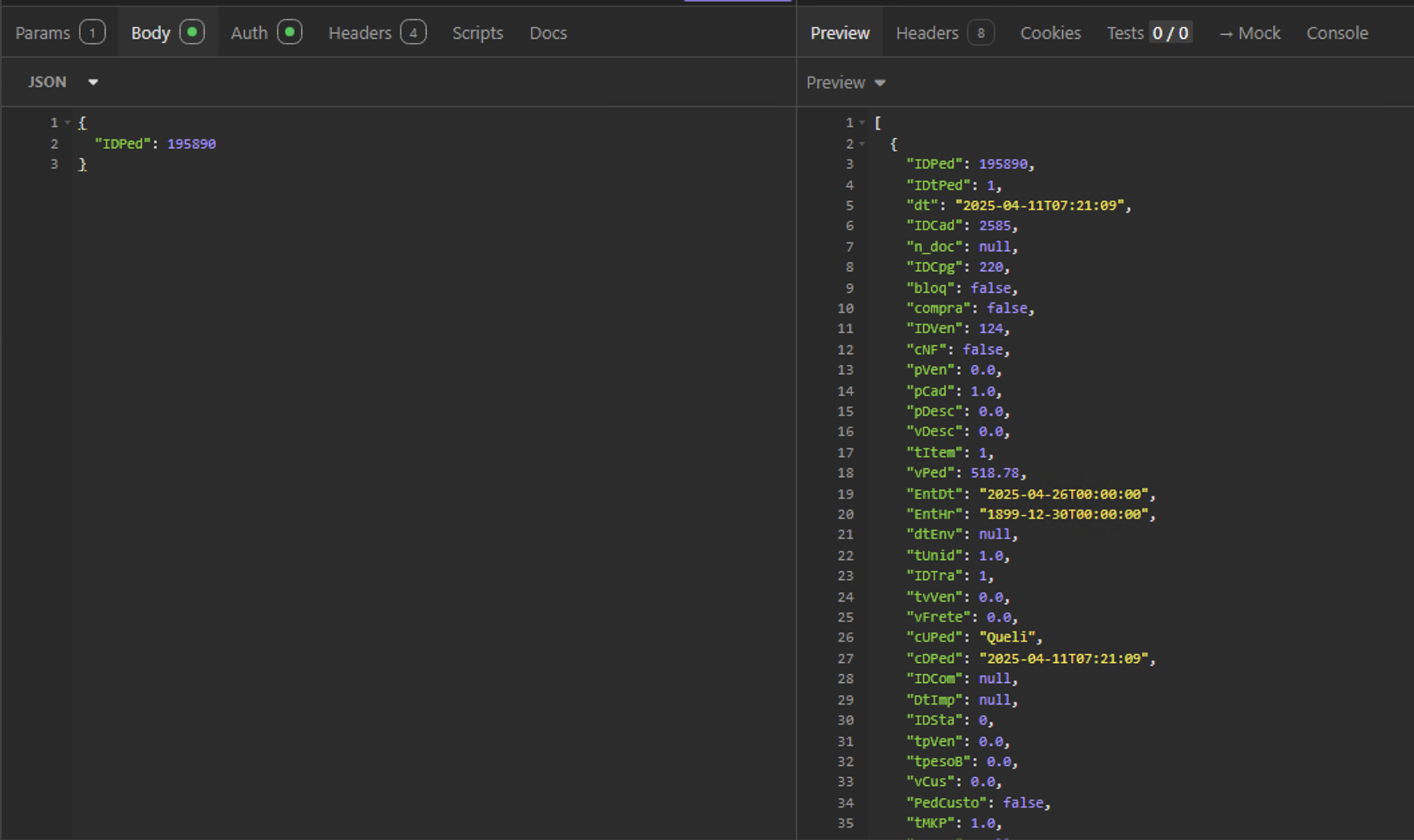
Task: Switch to the Auth tab
Action: pyautogui.click(x=249, y=33)
